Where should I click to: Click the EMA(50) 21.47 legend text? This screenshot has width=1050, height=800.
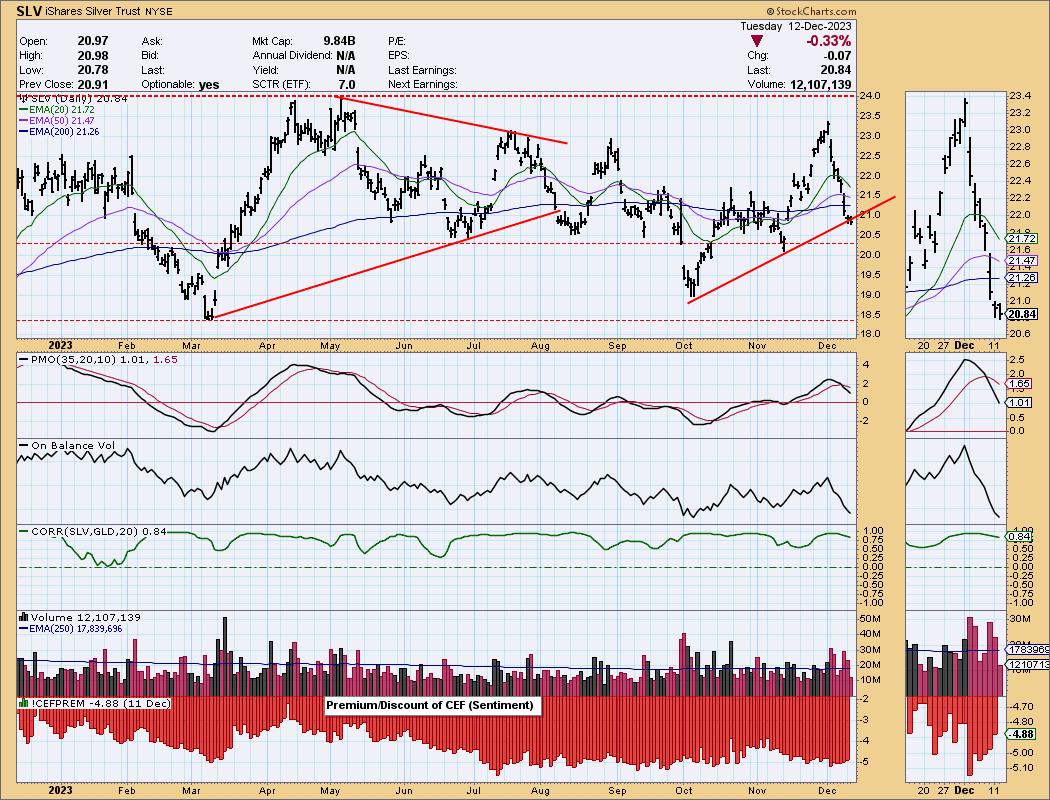point(62,121)
